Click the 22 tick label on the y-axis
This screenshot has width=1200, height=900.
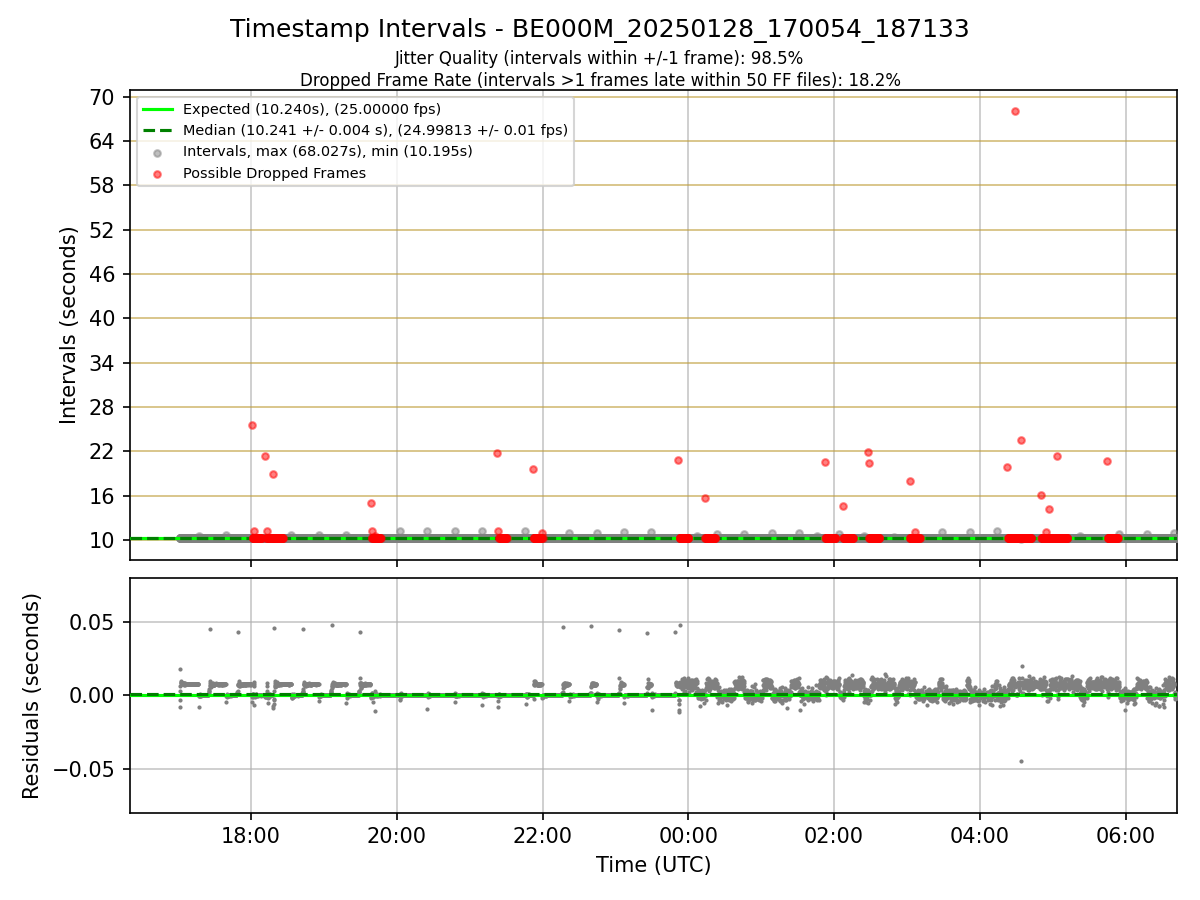[102, 451]
